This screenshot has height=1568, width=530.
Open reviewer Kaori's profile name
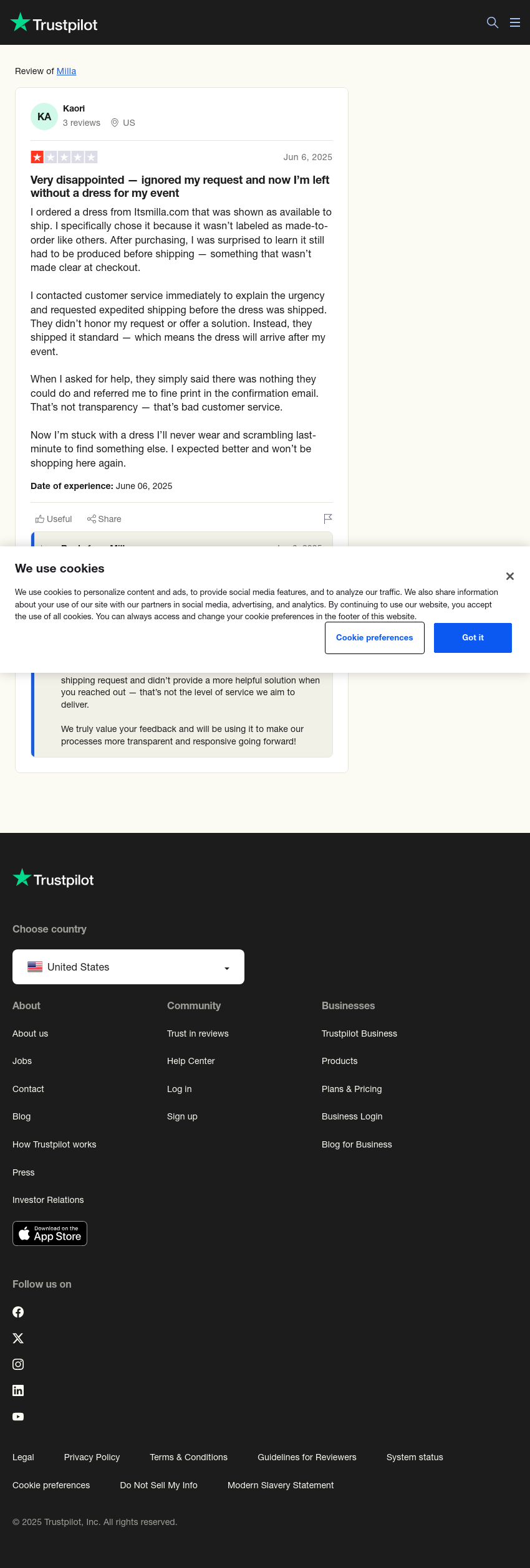coord(74,108)
